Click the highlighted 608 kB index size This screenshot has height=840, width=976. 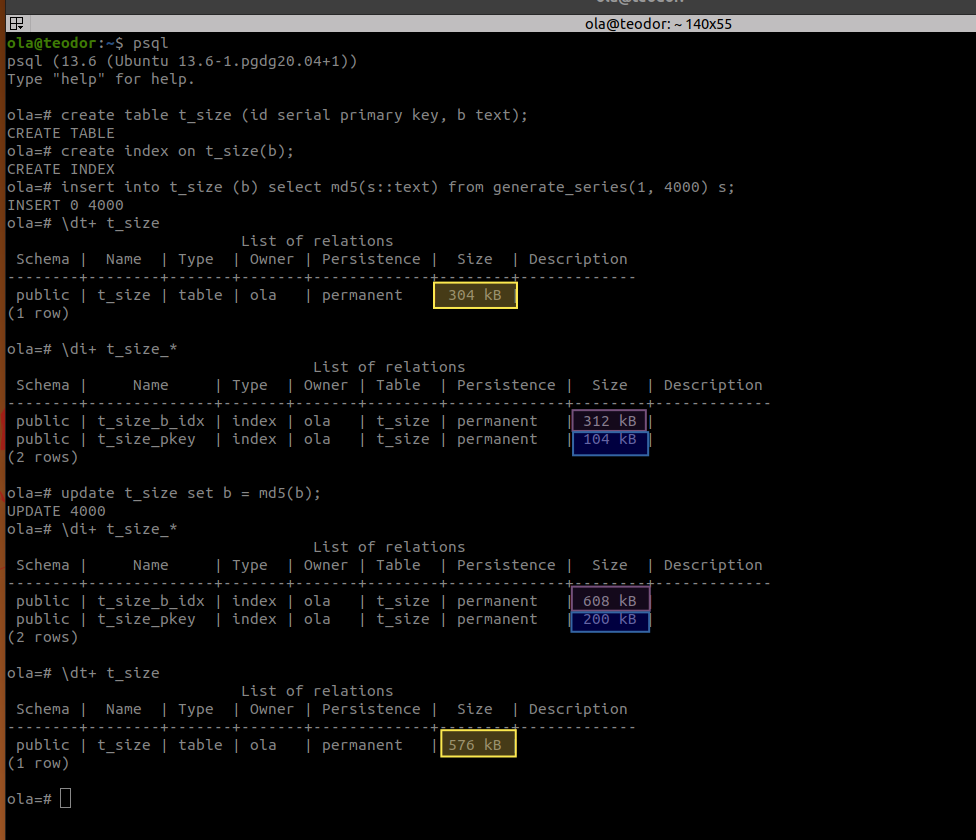click(609, 601)
